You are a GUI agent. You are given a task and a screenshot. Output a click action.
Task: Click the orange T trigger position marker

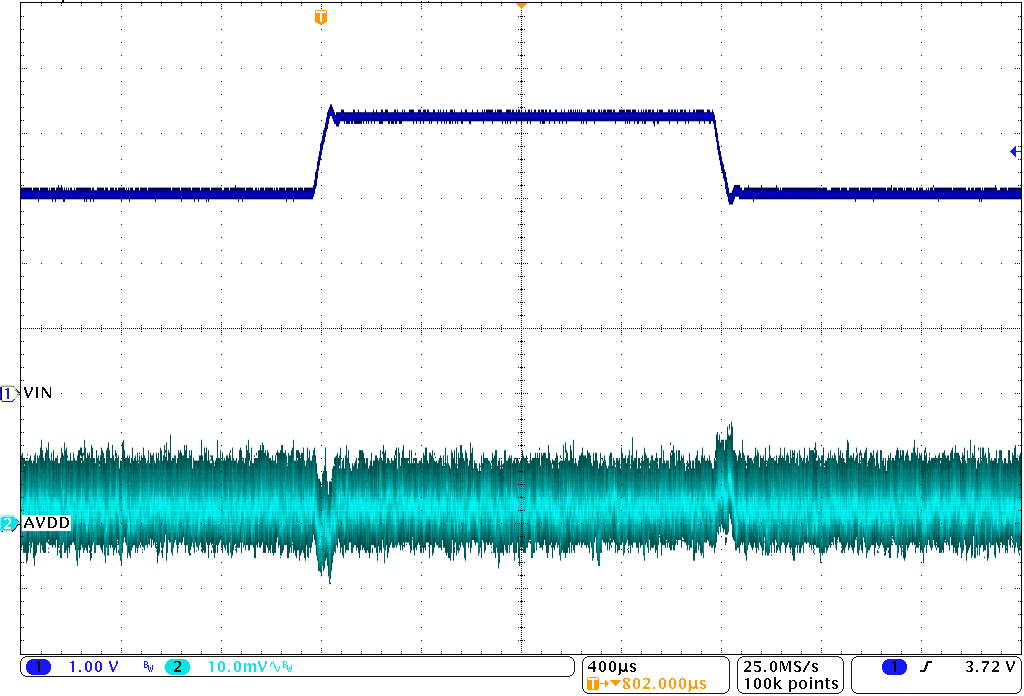(320, 17)
